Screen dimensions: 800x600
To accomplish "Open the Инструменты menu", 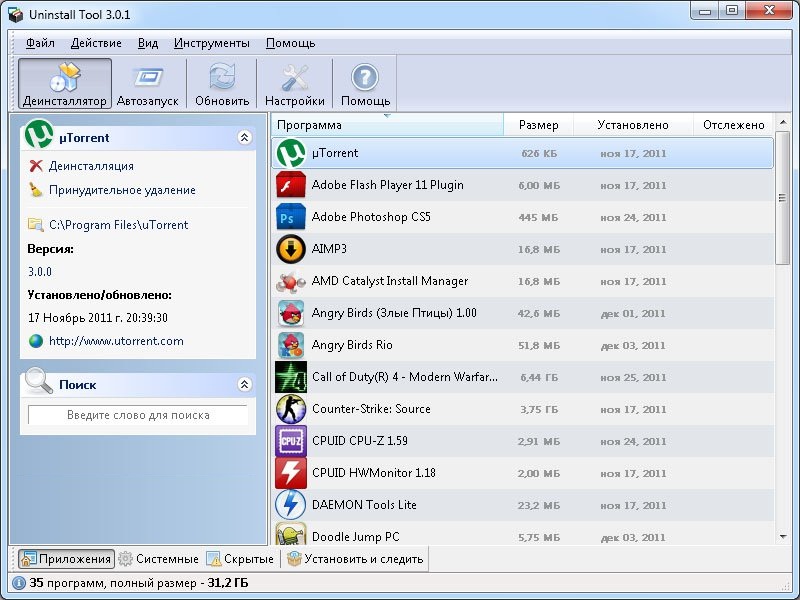I will pyautogui.click(x=211, y=43).
